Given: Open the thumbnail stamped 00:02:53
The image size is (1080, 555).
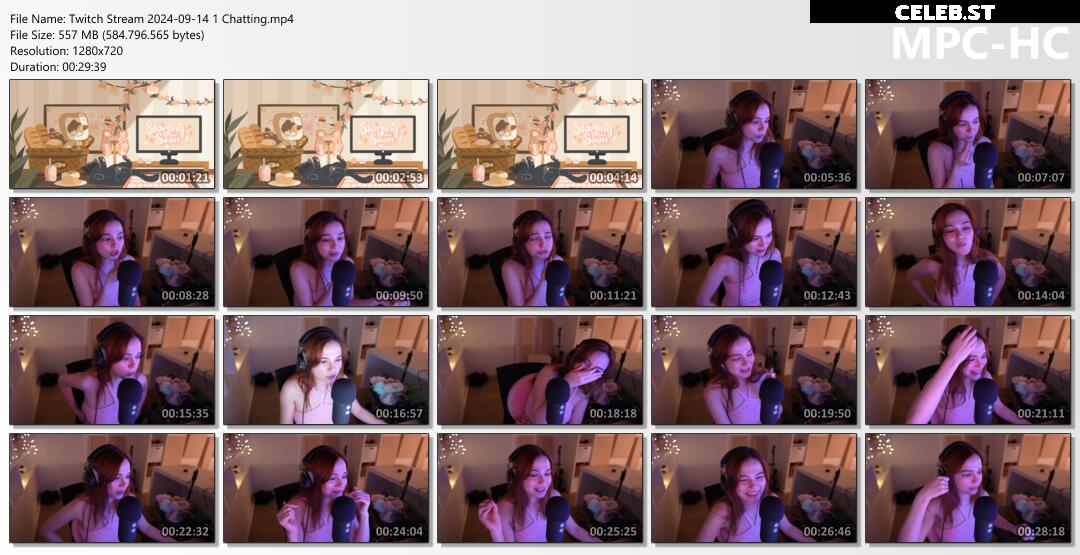Looking at the screenshot, I should (326, 134).
